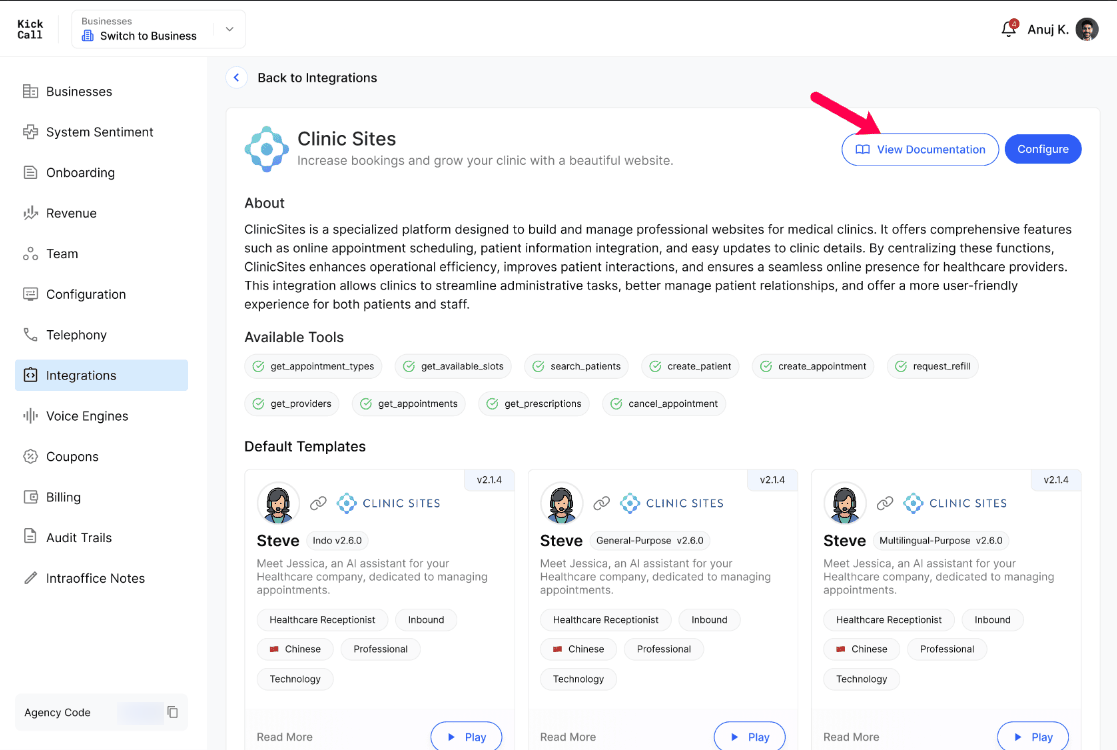Click Healthcare Receptionist tag on Indo card
This screenshot has height=750, width=1117.
tap(322, 620)
